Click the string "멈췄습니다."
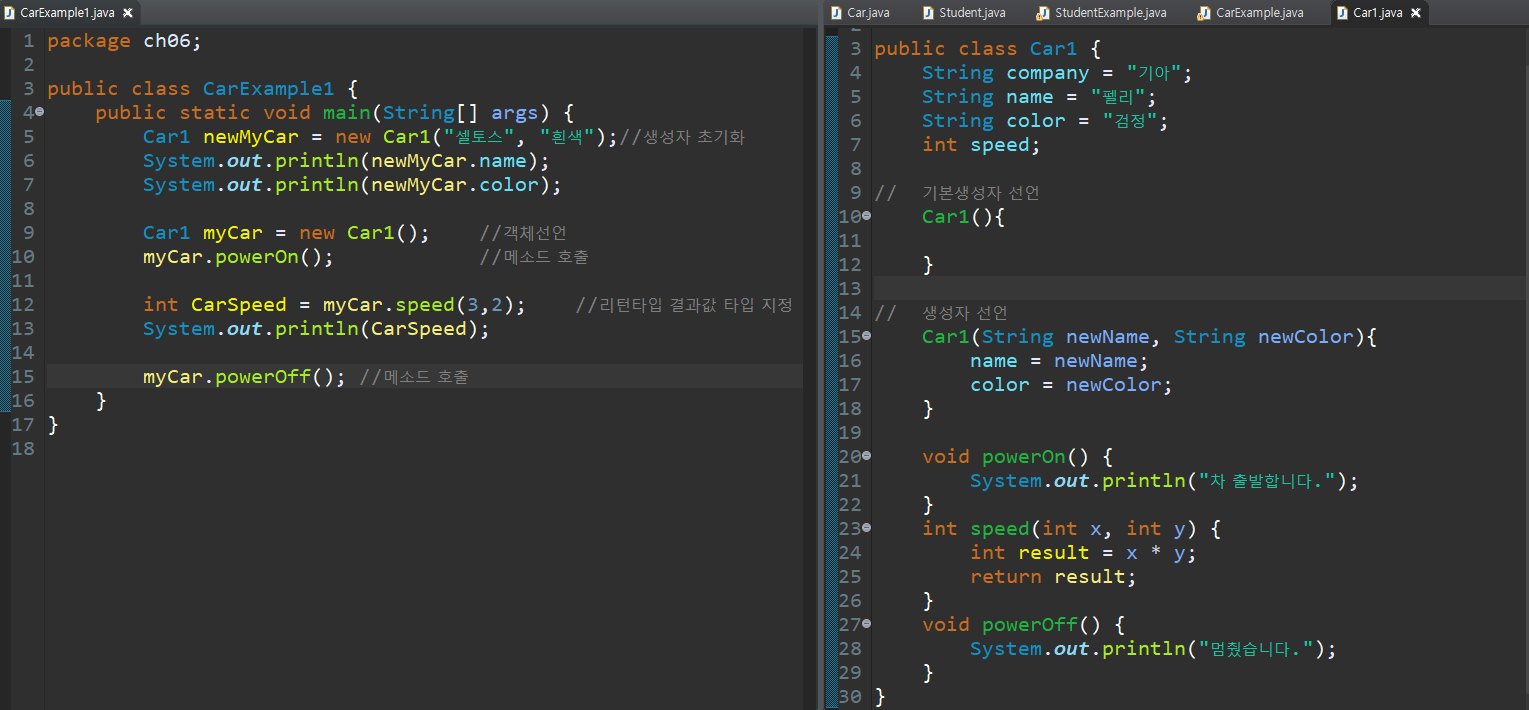Viewport: 1529px width, 710px height. click(1256, 649)
